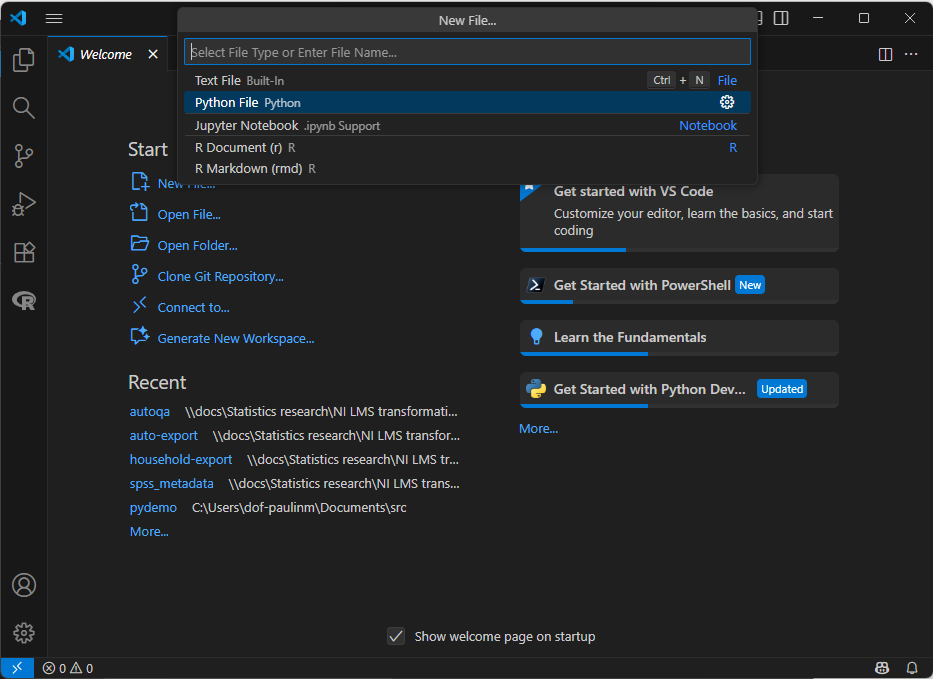Click the gear icon on Python File row

pyautogui.click(x=727, y=103)
